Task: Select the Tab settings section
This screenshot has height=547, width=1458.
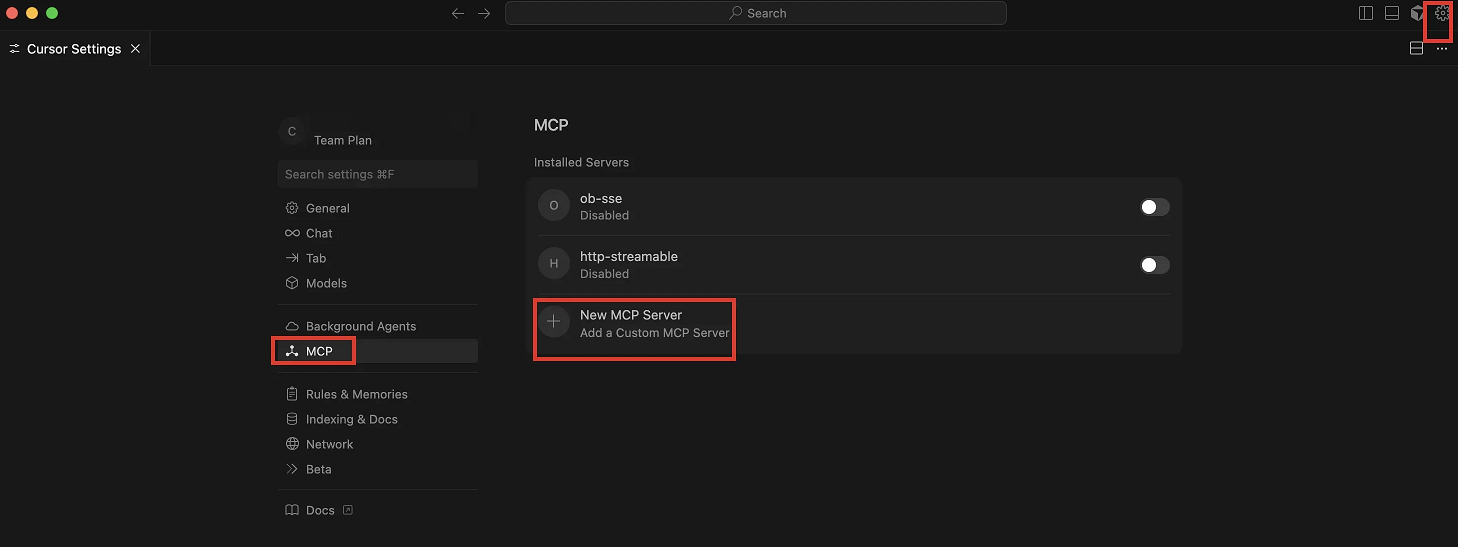Action: coord(316,258)
